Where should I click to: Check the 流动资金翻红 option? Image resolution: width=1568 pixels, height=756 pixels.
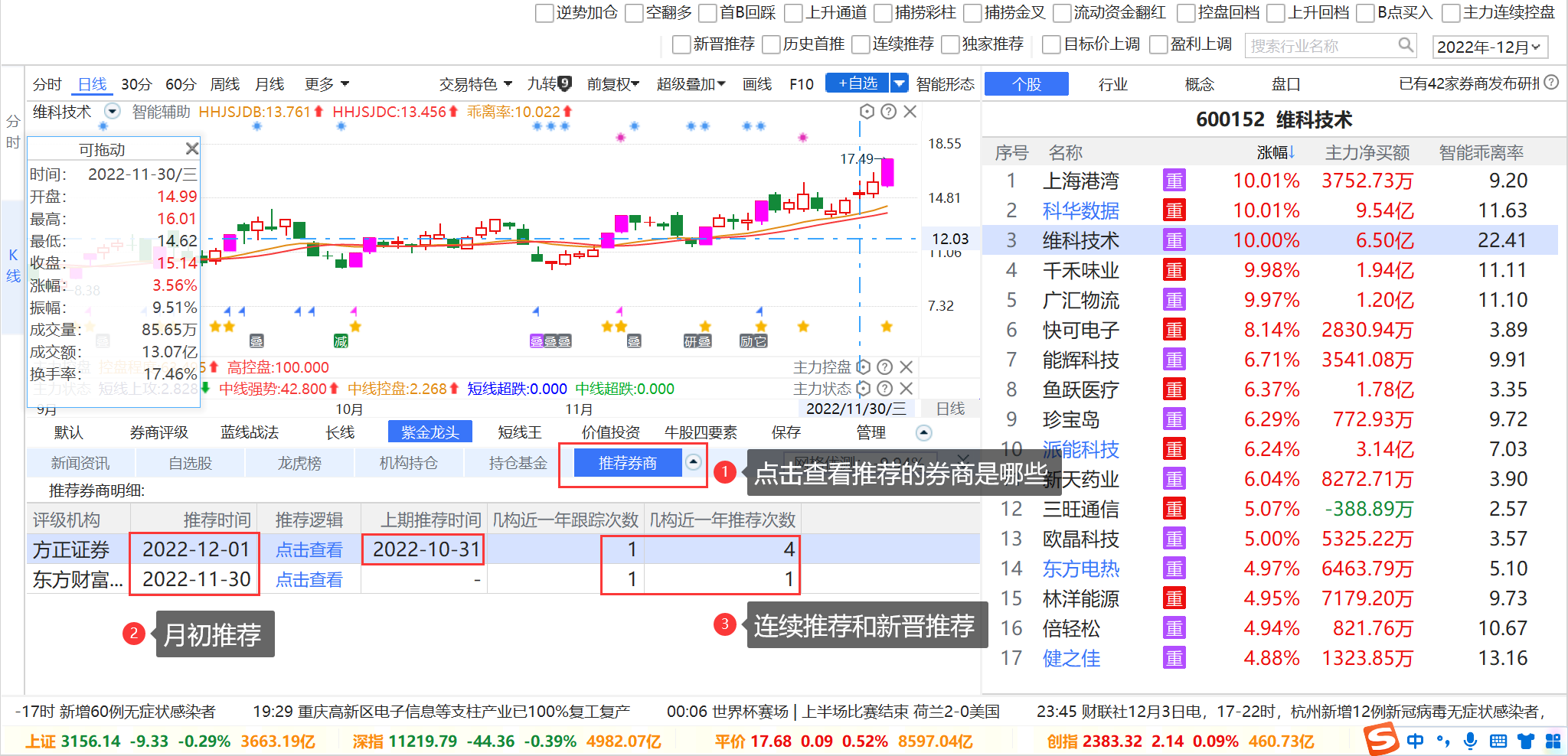click(1063, 13)
